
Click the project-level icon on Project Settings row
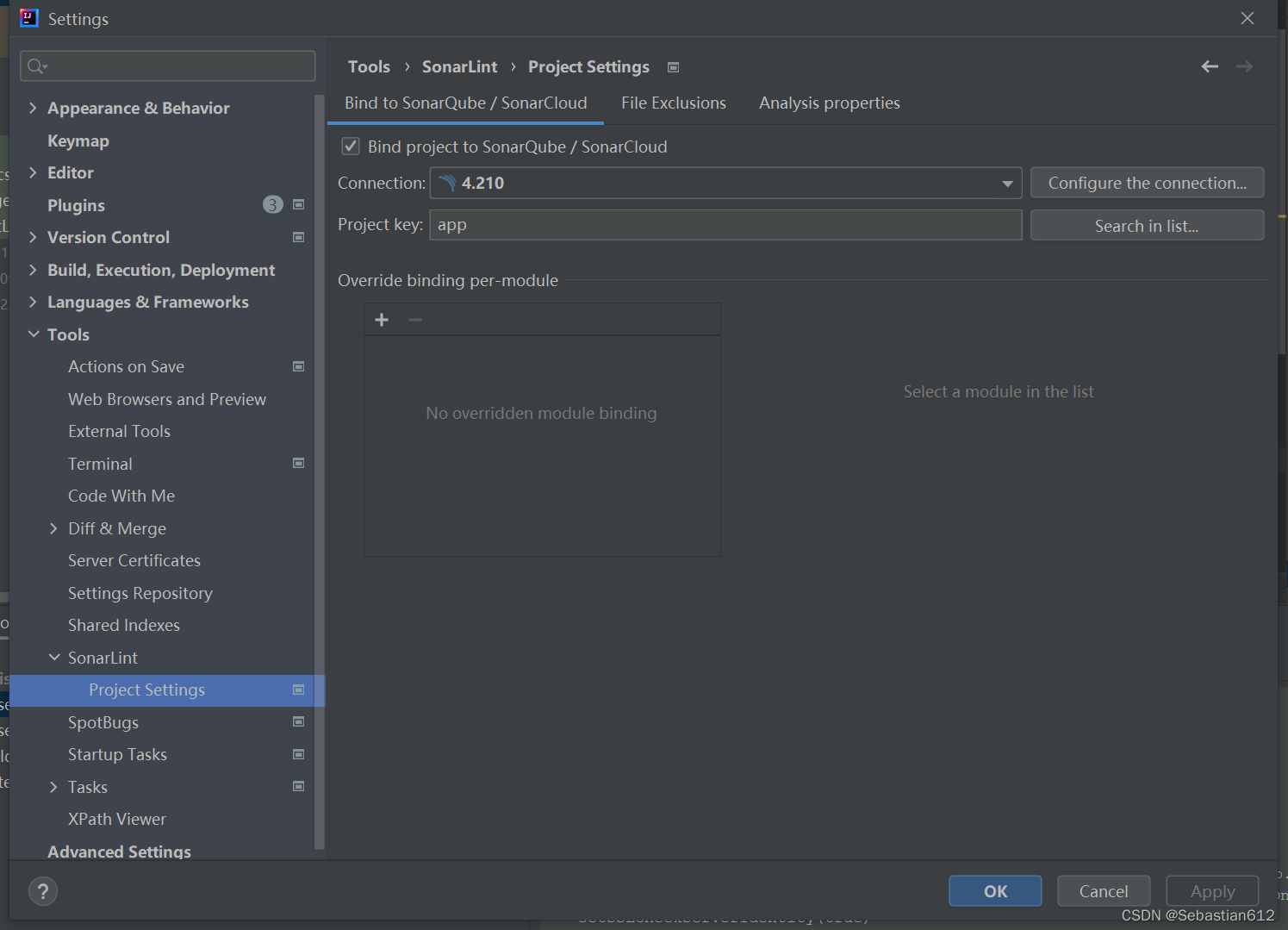[299, 690]
